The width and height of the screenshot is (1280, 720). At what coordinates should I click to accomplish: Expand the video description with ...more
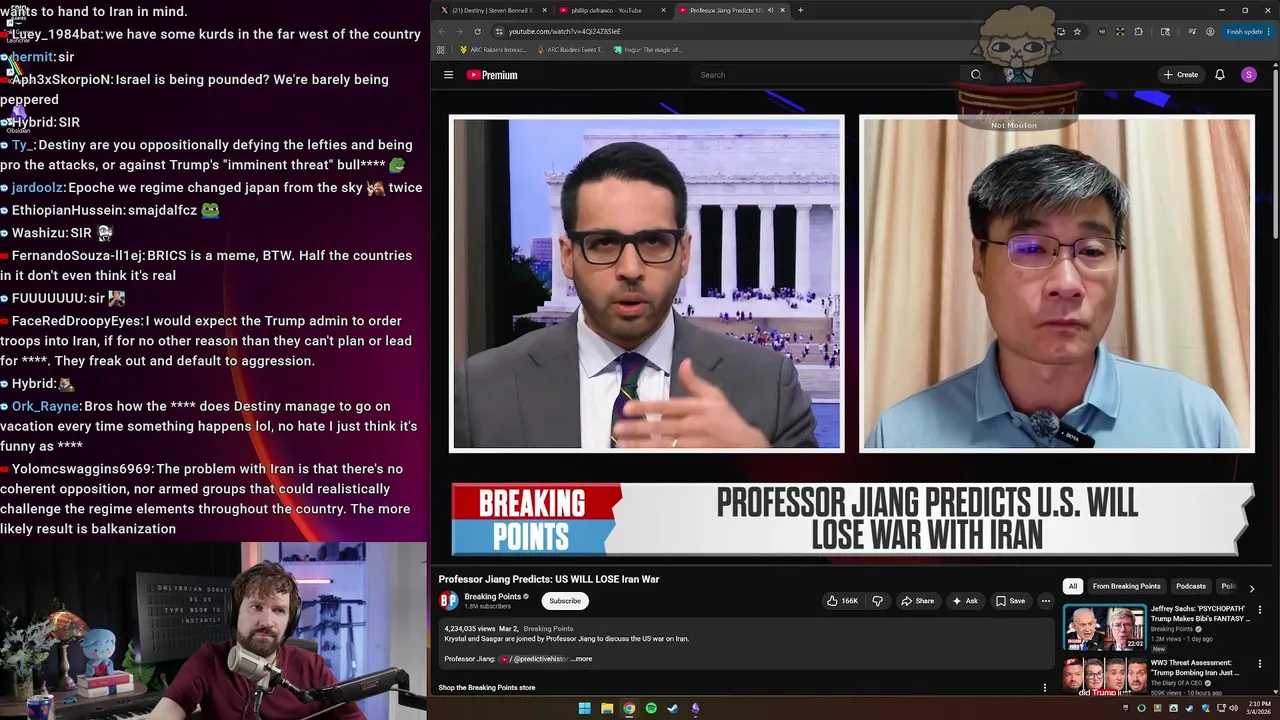(x=581, y=659)
